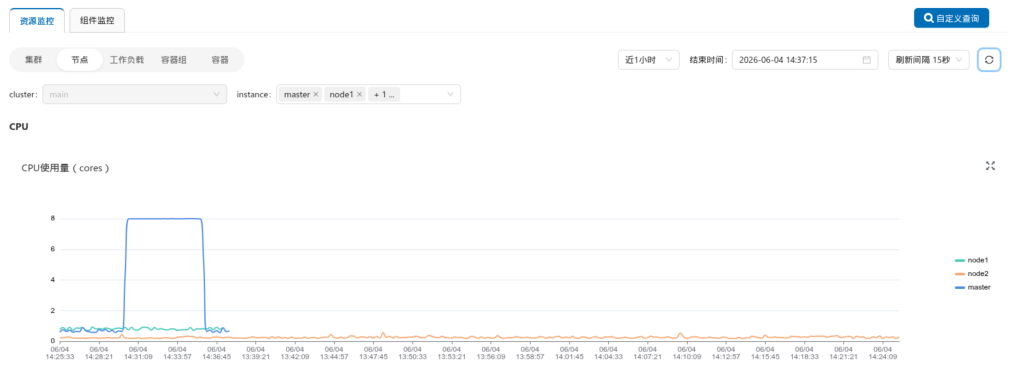Switch to the 组件监控 tab
Viewport: 1024px width, 381px height.
click(97, 20)
